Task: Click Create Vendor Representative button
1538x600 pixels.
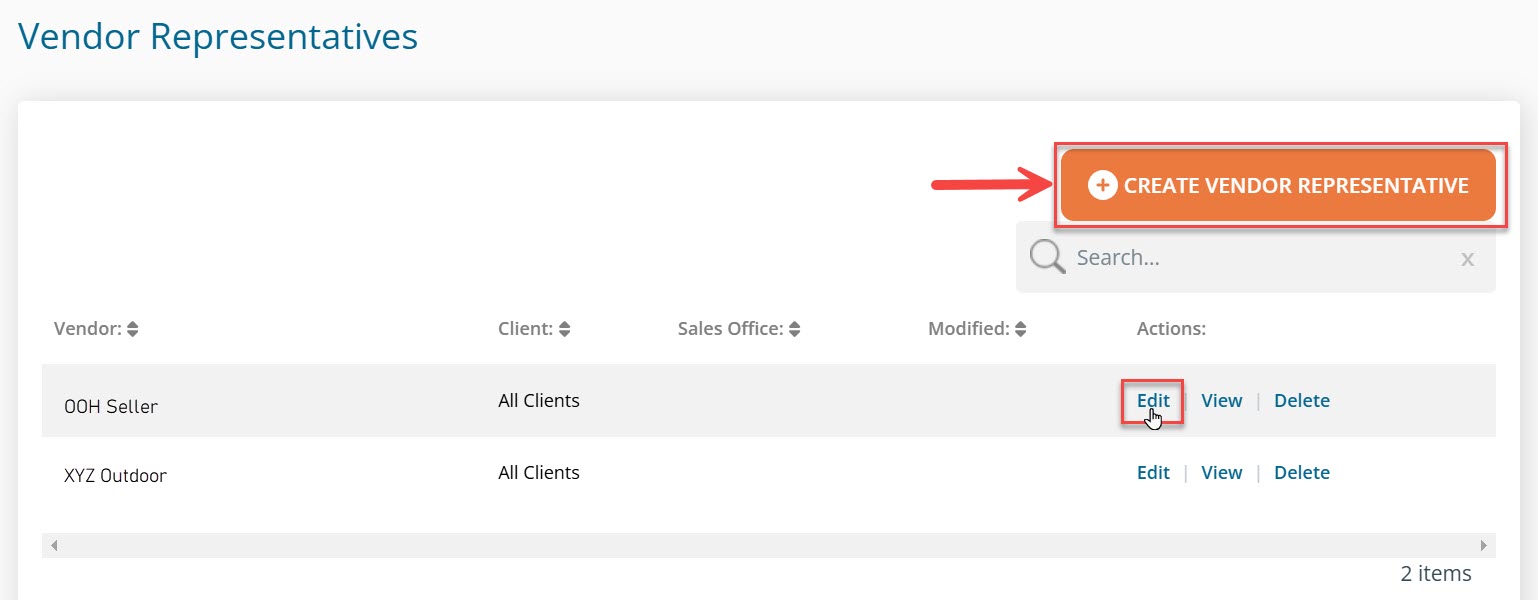Action: coord(1278,185)
